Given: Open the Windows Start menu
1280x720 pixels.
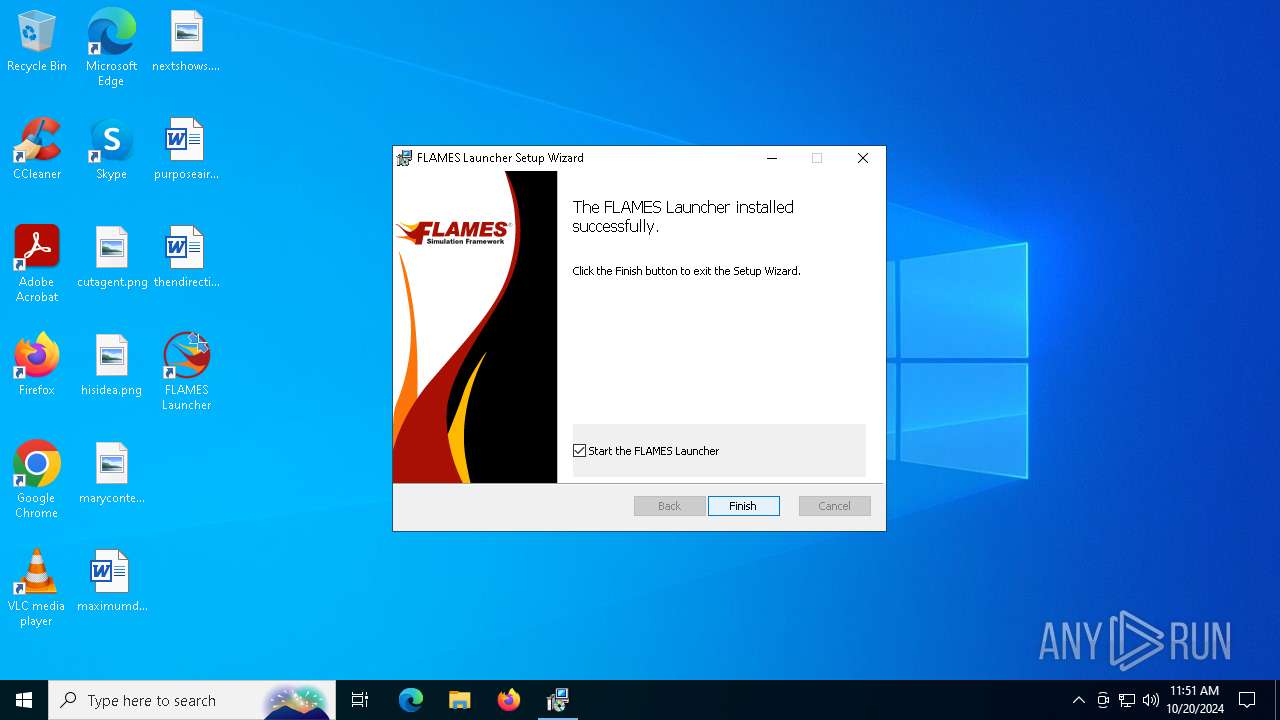Looking at the screenshot, I should (24, 700).
